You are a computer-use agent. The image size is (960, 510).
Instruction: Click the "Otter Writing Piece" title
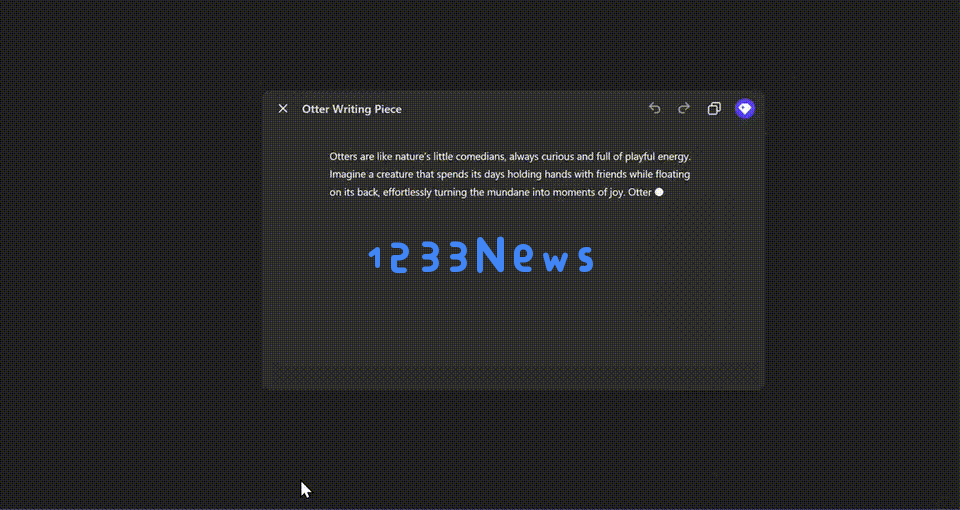tap(352, 109)
